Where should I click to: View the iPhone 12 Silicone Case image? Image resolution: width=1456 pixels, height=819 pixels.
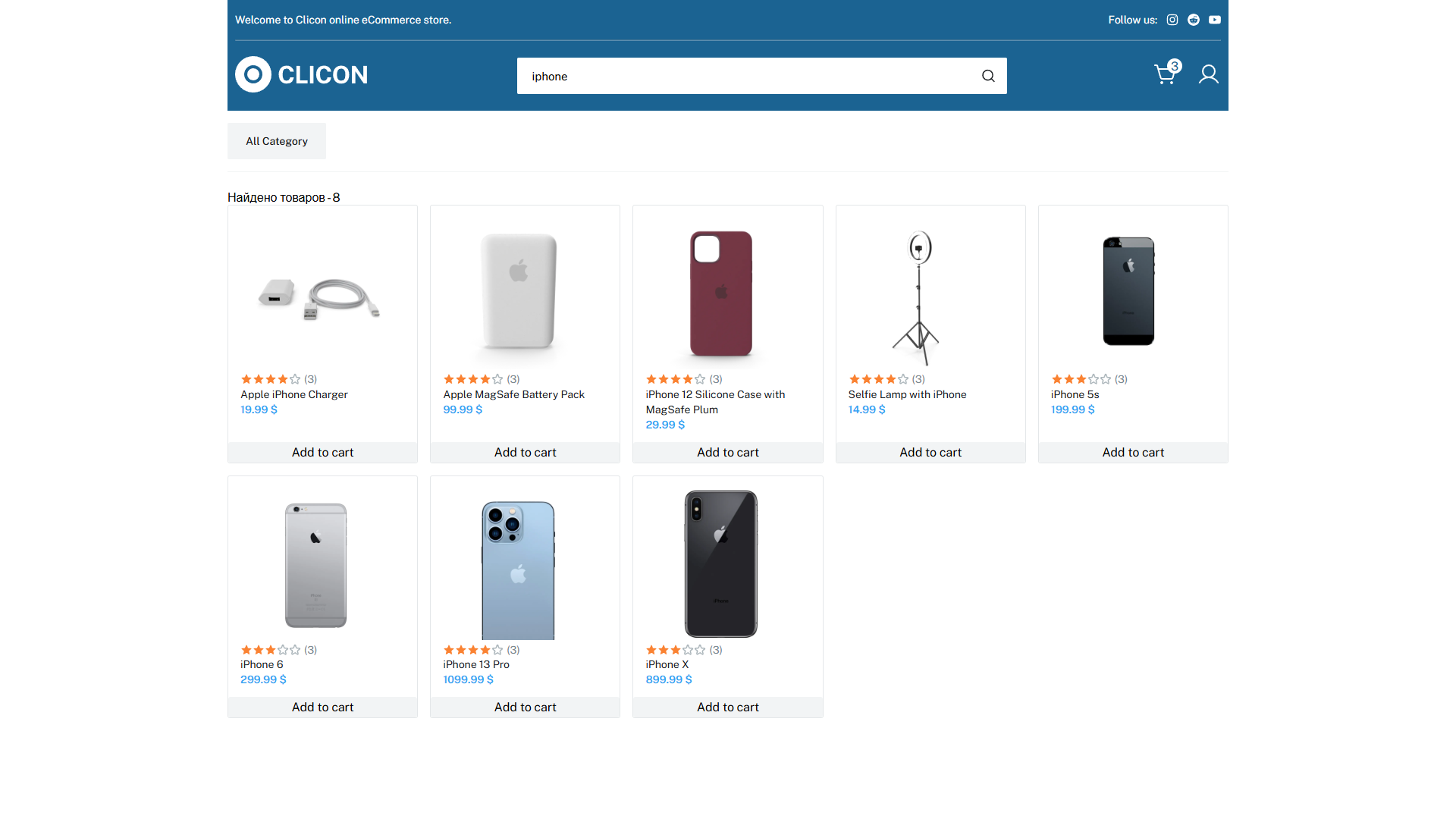pyautogui.click(x=721, y=293)
